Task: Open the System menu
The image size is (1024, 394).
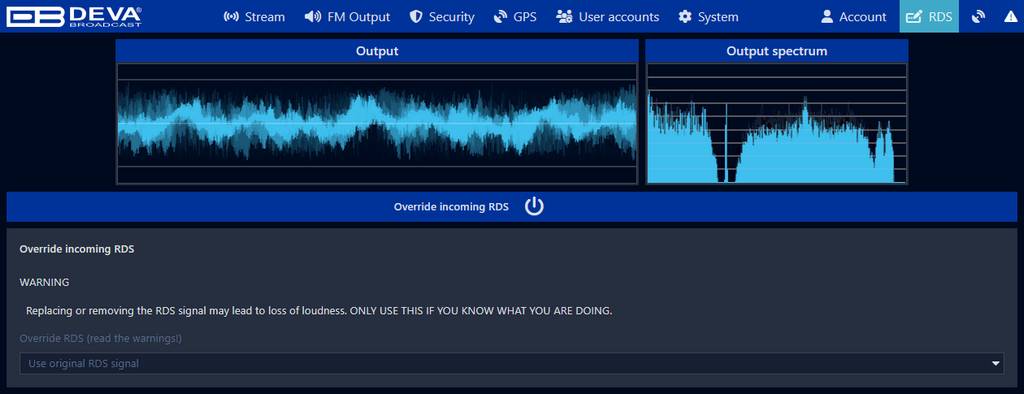Action: point(708,17)
